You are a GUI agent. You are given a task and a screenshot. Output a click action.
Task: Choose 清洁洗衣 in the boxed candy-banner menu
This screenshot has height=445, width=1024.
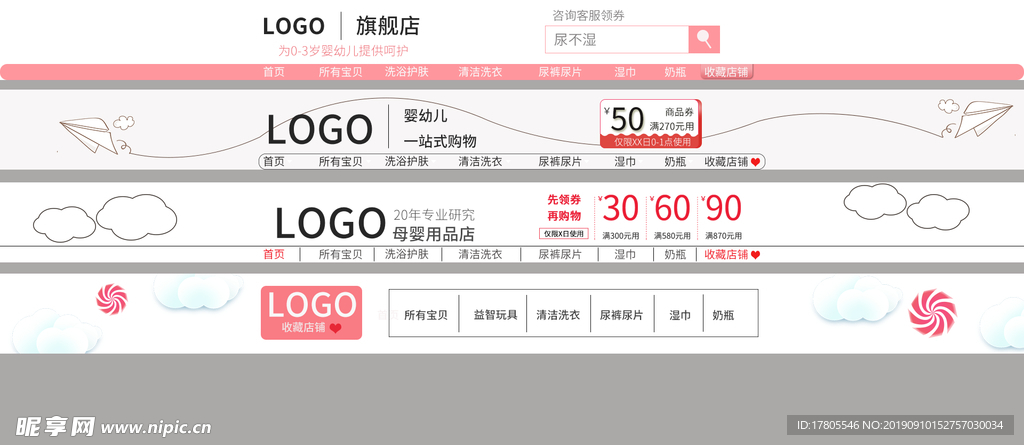tap(558, 315)
